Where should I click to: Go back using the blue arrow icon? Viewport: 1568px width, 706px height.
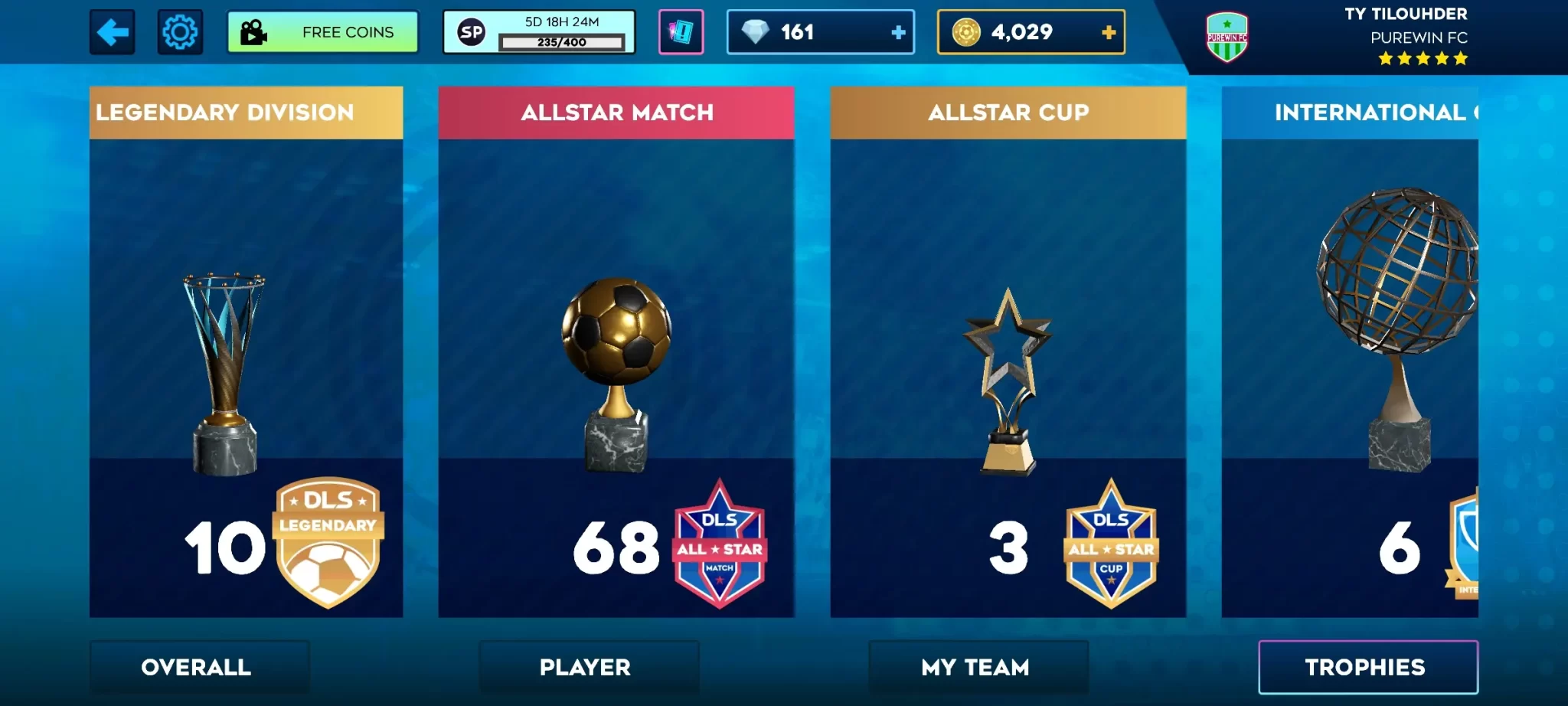click(113, 32)
